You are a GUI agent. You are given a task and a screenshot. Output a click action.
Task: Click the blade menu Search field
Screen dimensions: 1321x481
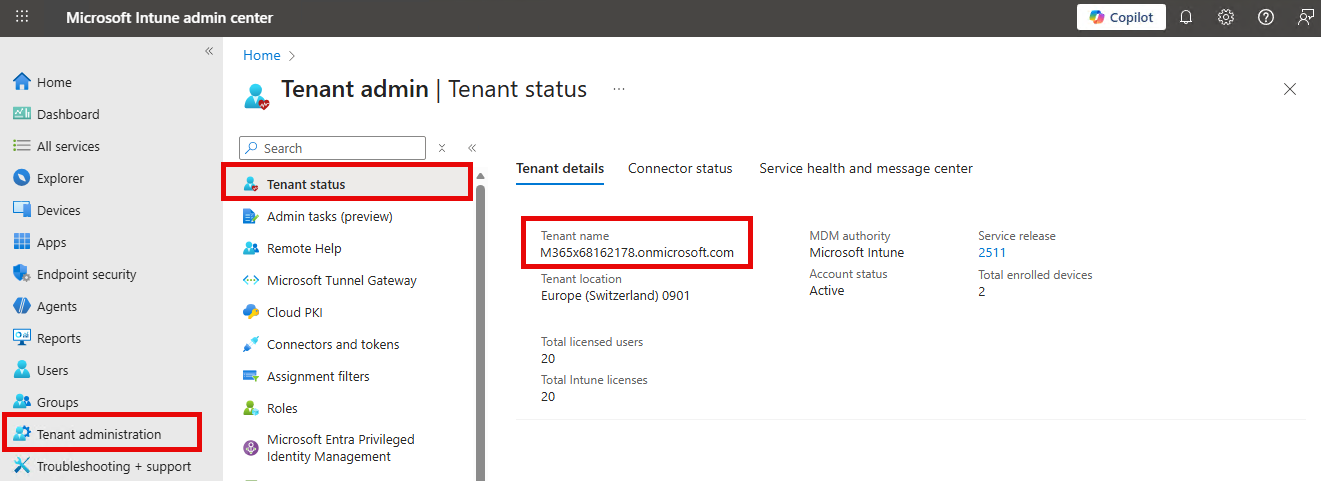[333, 148]
